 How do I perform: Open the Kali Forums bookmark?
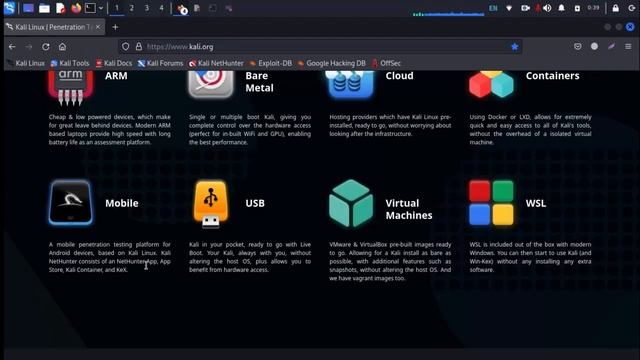pos(160,63)
